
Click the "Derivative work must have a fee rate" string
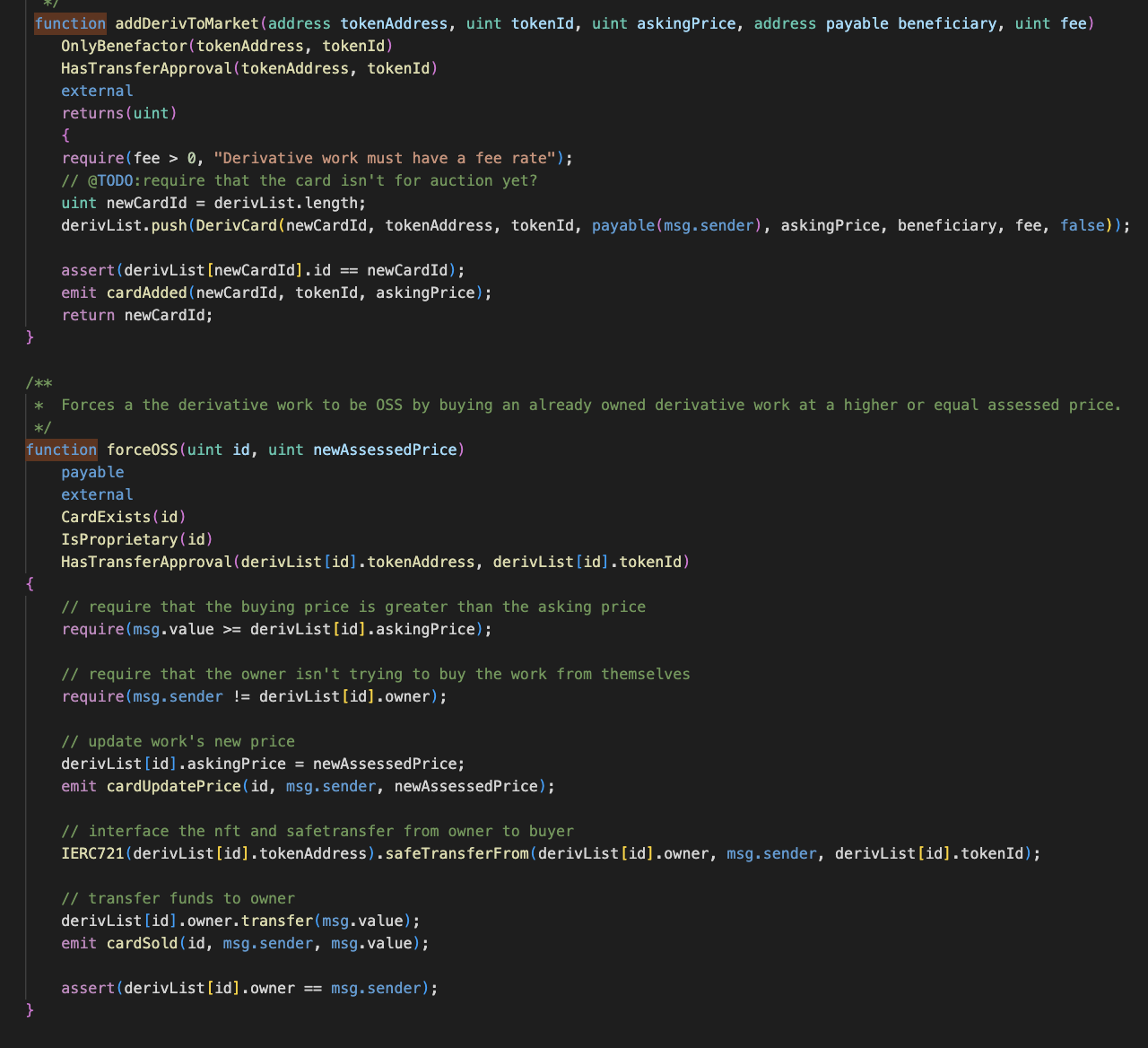click(x=384, y=158)
